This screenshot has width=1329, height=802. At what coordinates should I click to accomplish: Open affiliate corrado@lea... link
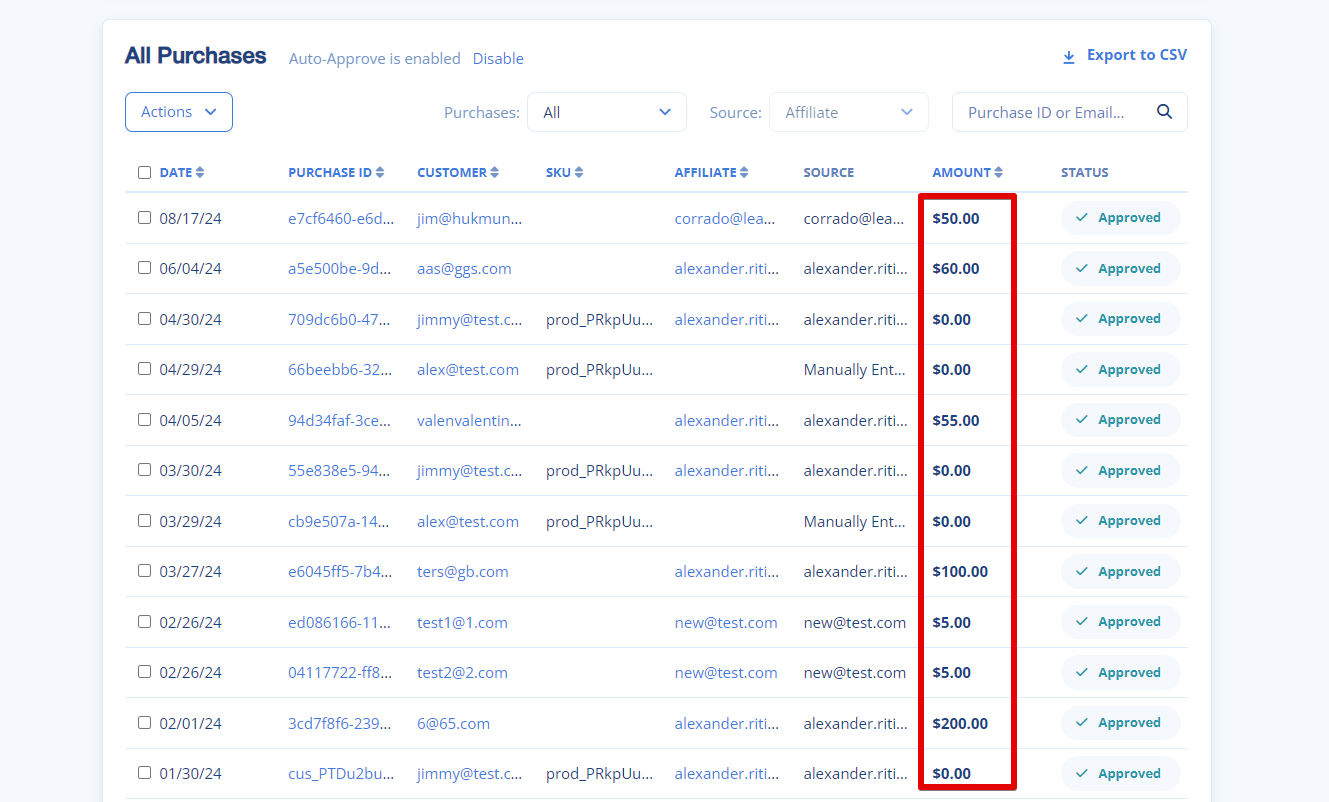[725, 218]
